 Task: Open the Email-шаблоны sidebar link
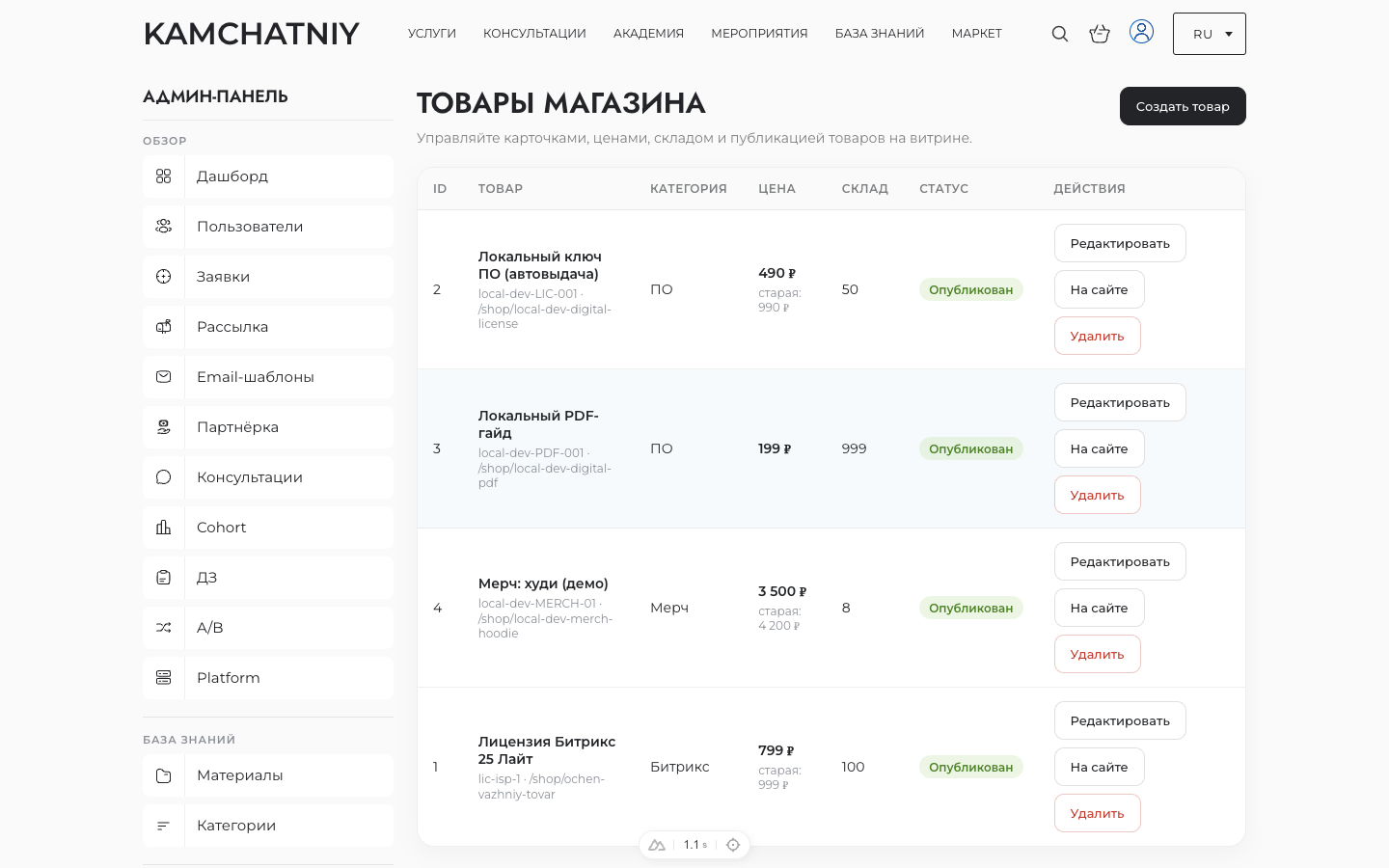tap(268, 377)
